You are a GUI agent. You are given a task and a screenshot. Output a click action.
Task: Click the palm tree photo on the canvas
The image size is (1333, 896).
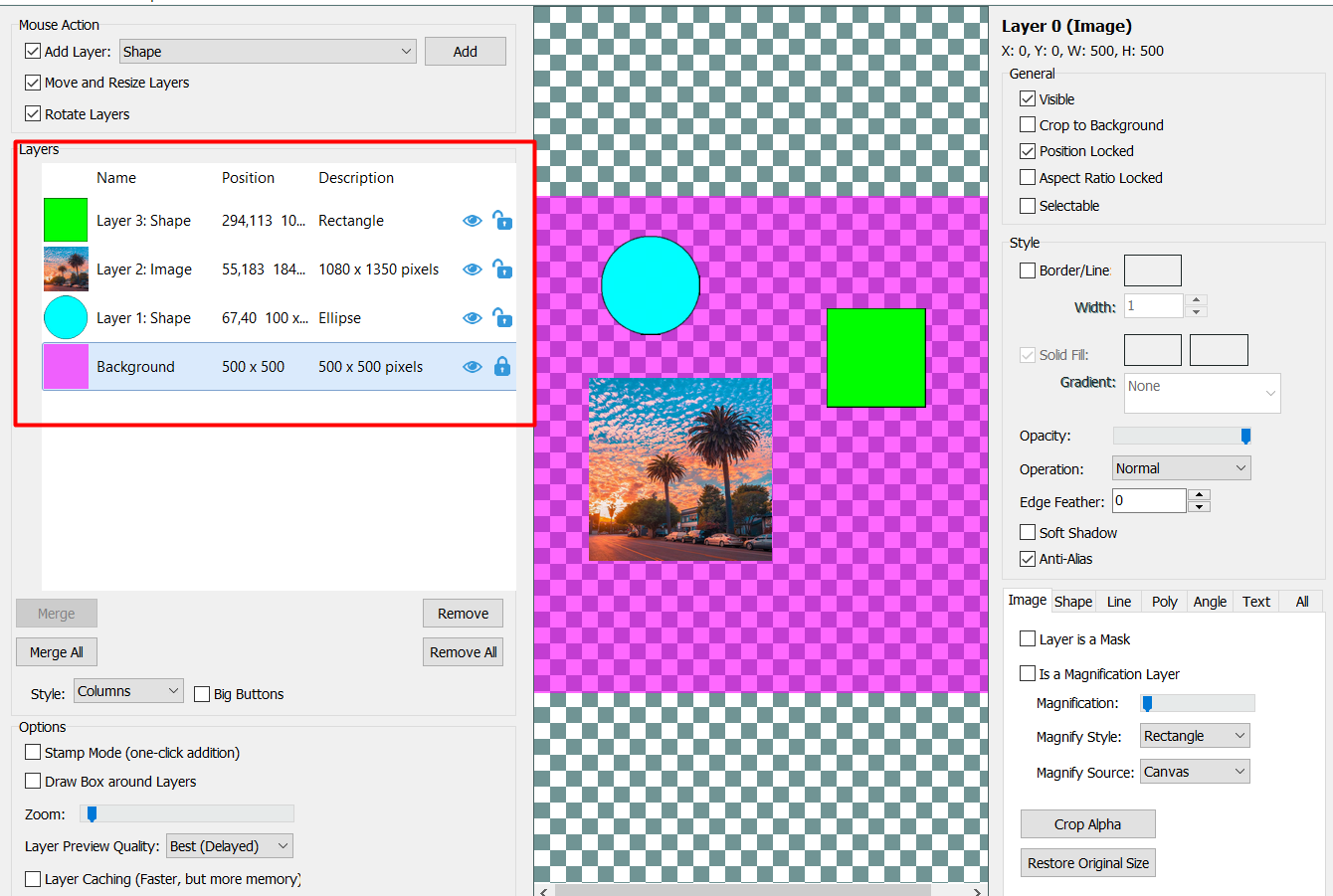[x=680, y=469]
